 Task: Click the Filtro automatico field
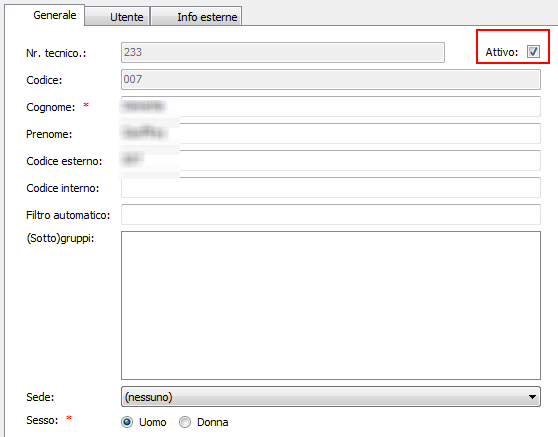click(331, 215)
